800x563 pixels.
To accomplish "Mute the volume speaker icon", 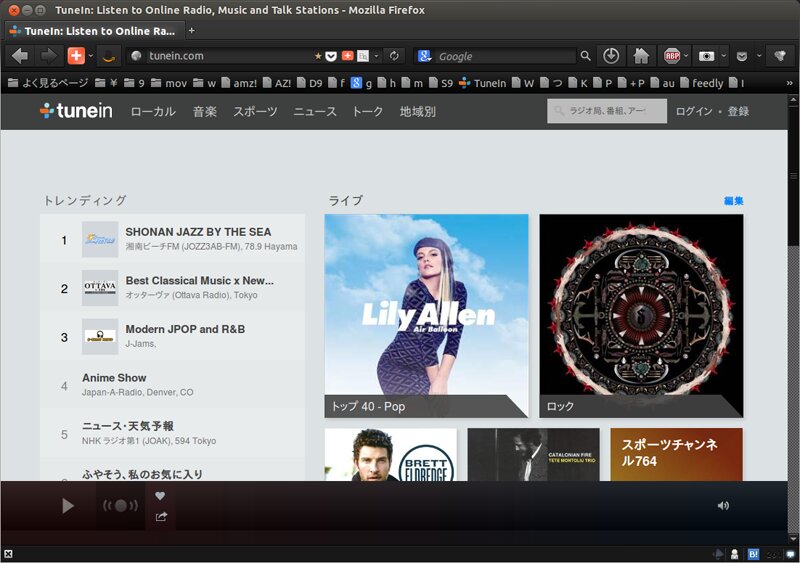I will coord(723,506).
